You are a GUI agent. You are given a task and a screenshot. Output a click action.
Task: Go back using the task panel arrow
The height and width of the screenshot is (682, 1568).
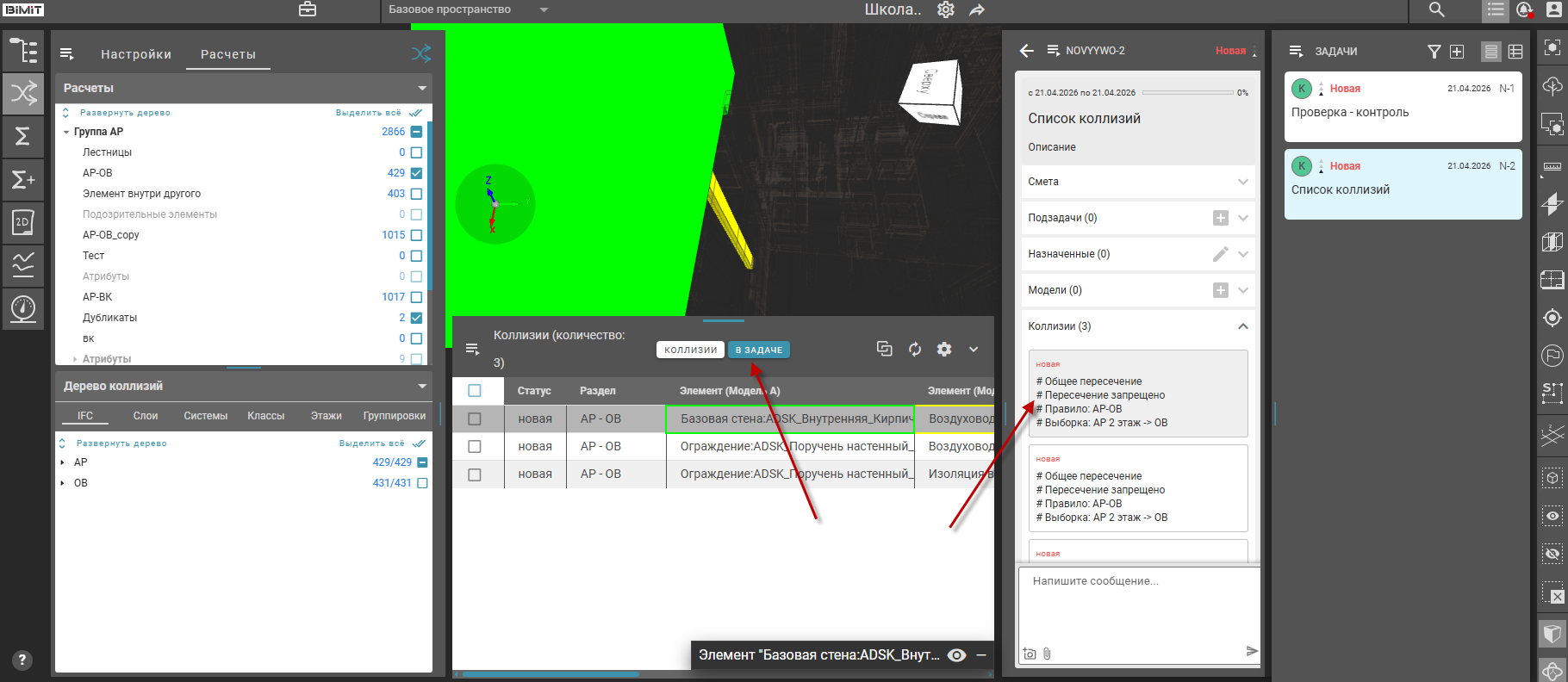[x=1027, y=51]
